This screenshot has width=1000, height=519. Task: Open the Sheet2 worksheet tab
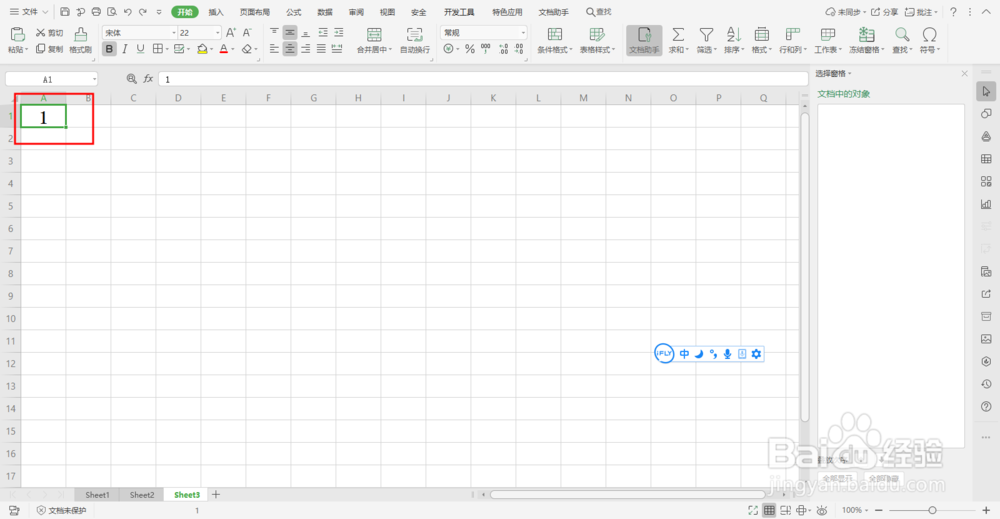click(x=142, y=495)
